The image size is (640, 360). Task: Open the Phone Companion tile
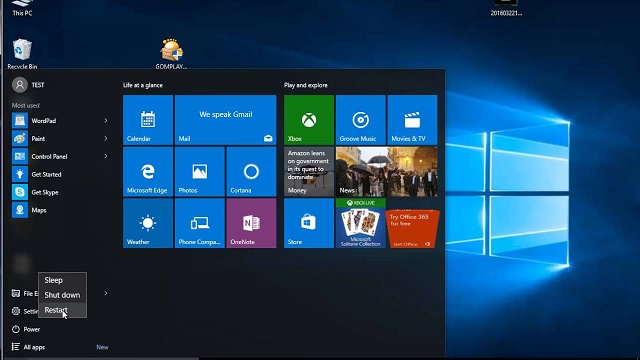click(200, 223)
